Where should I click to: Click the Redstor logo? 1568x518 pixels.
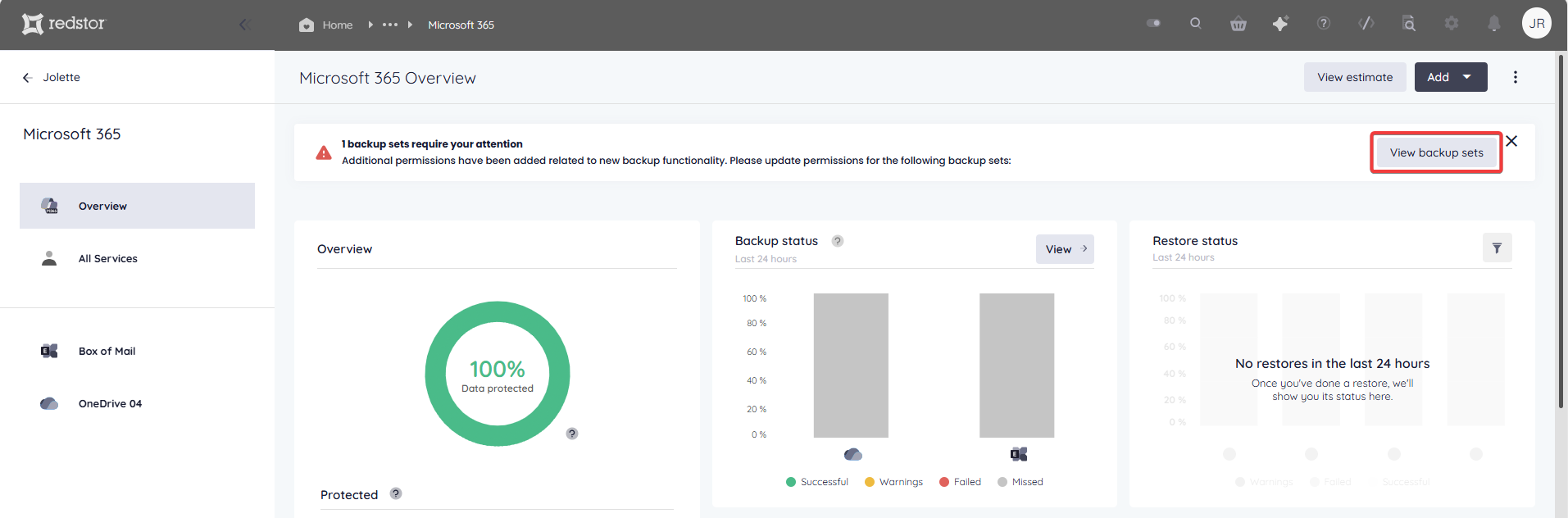63,24
